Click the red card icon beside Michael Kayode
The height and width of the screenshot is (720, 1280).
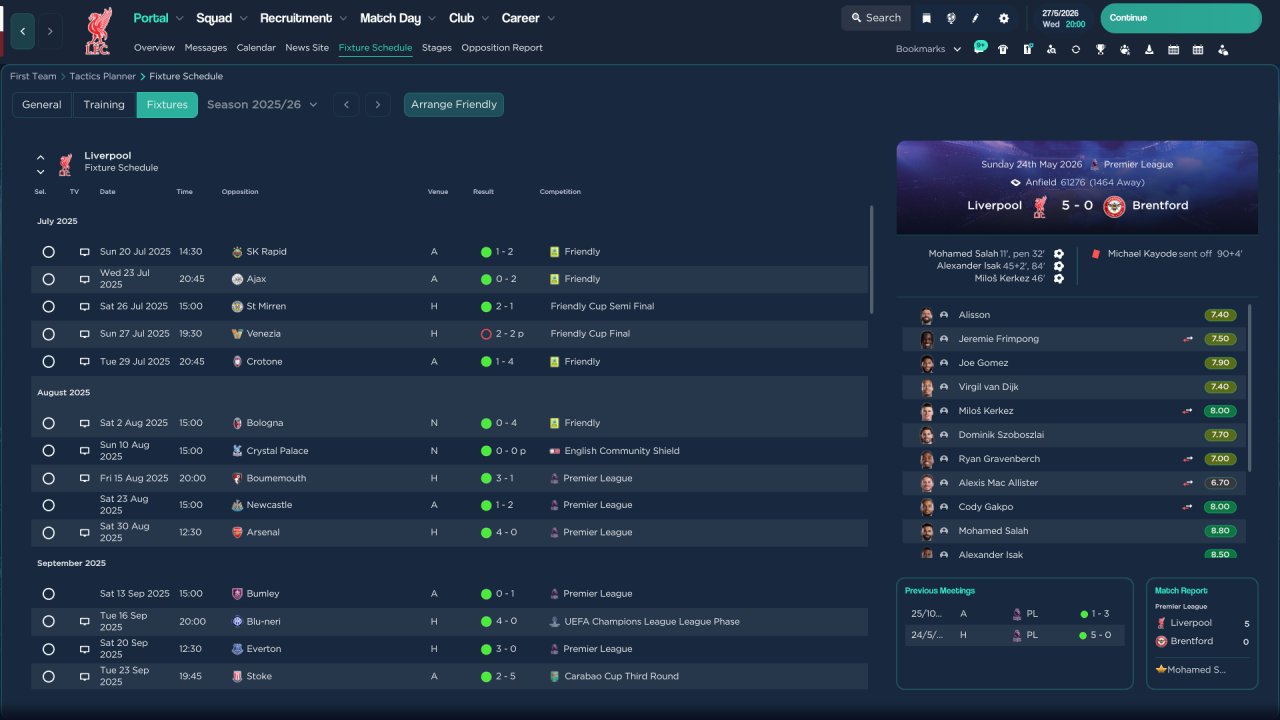1096,254
